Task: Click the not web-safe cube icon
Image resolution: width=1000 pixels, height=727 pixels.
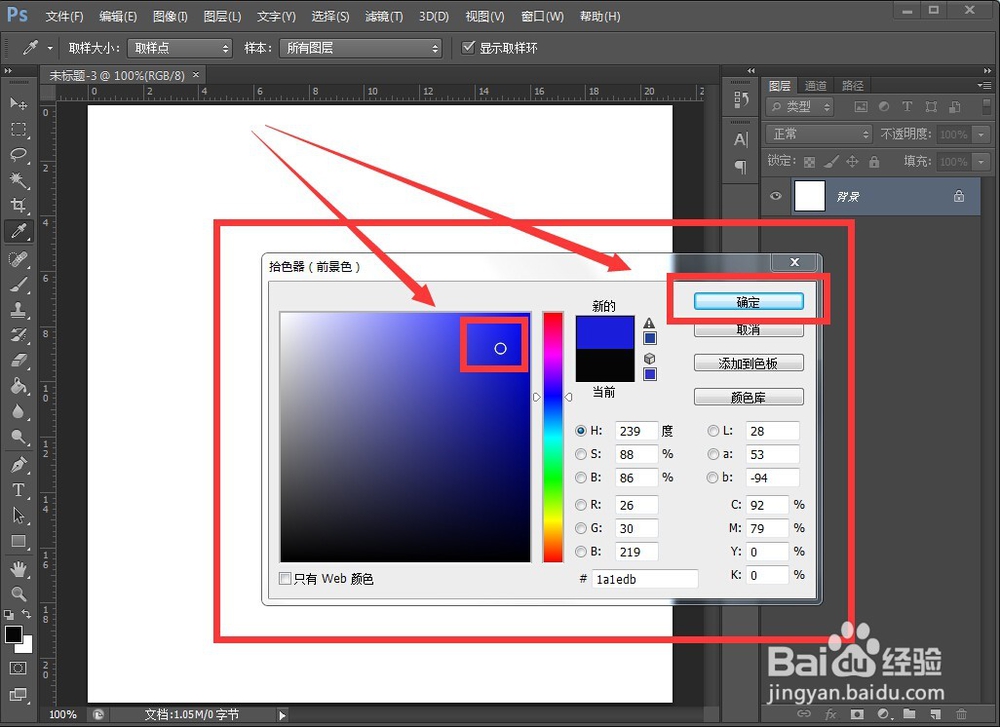Action: [x=649, y=358]
